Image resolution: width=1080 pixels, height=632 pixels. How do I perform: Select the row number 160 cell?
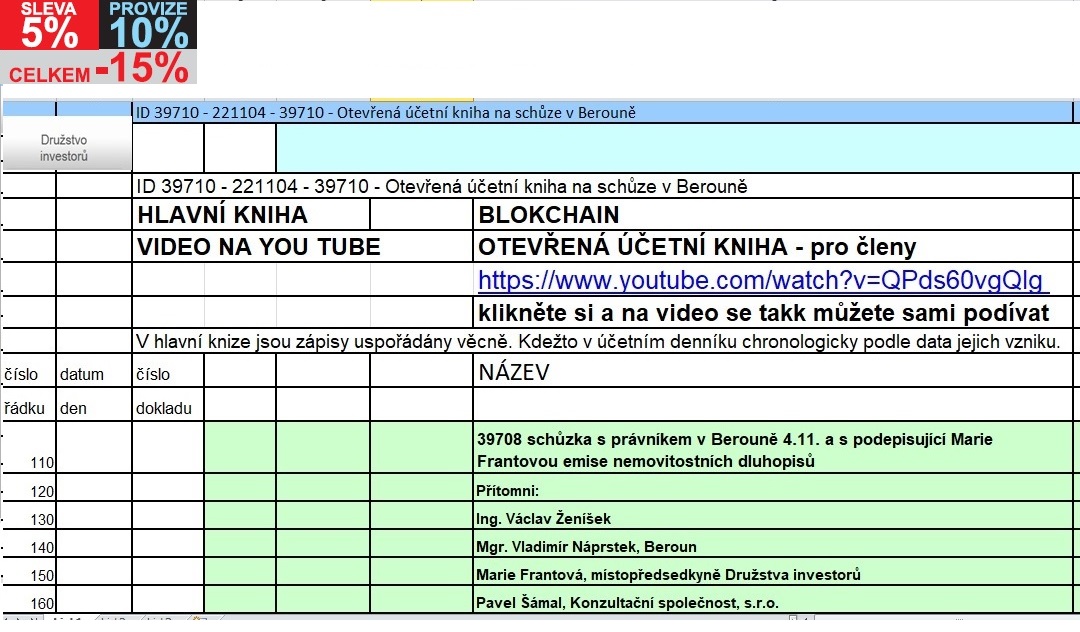click(28, 600)
